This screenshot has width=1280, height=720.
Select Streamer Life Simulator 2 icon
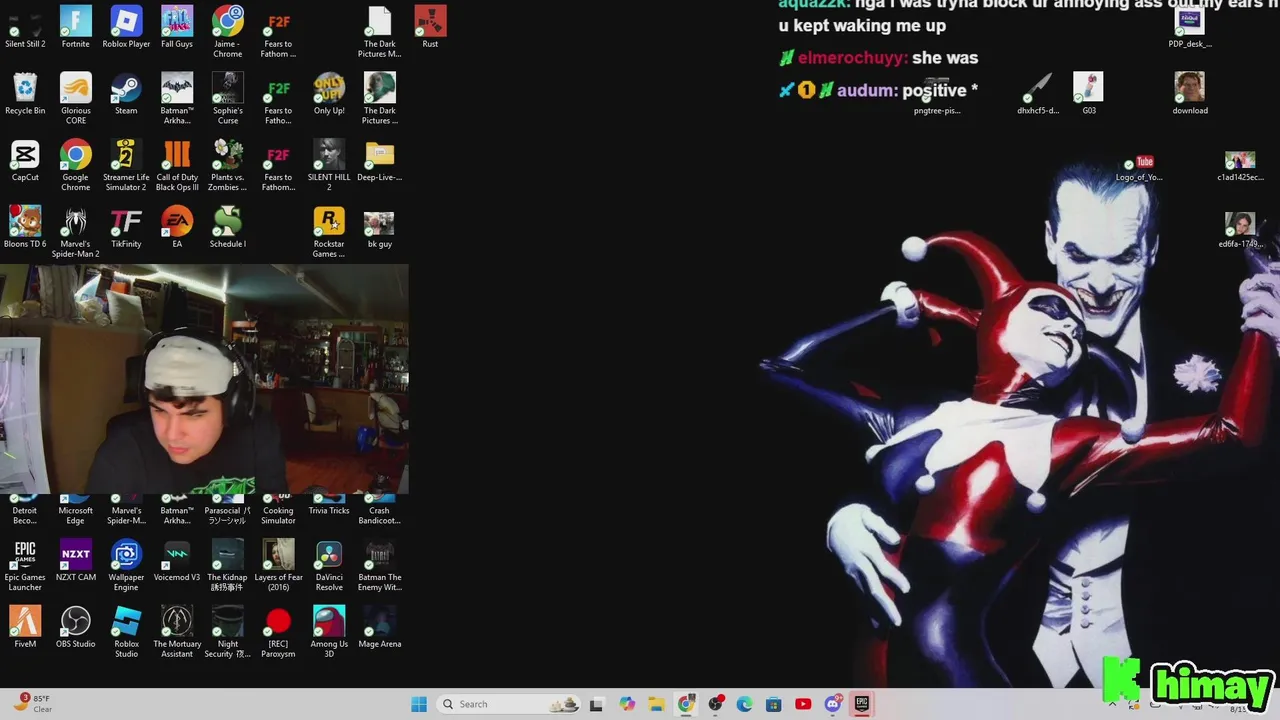(126, 166)
